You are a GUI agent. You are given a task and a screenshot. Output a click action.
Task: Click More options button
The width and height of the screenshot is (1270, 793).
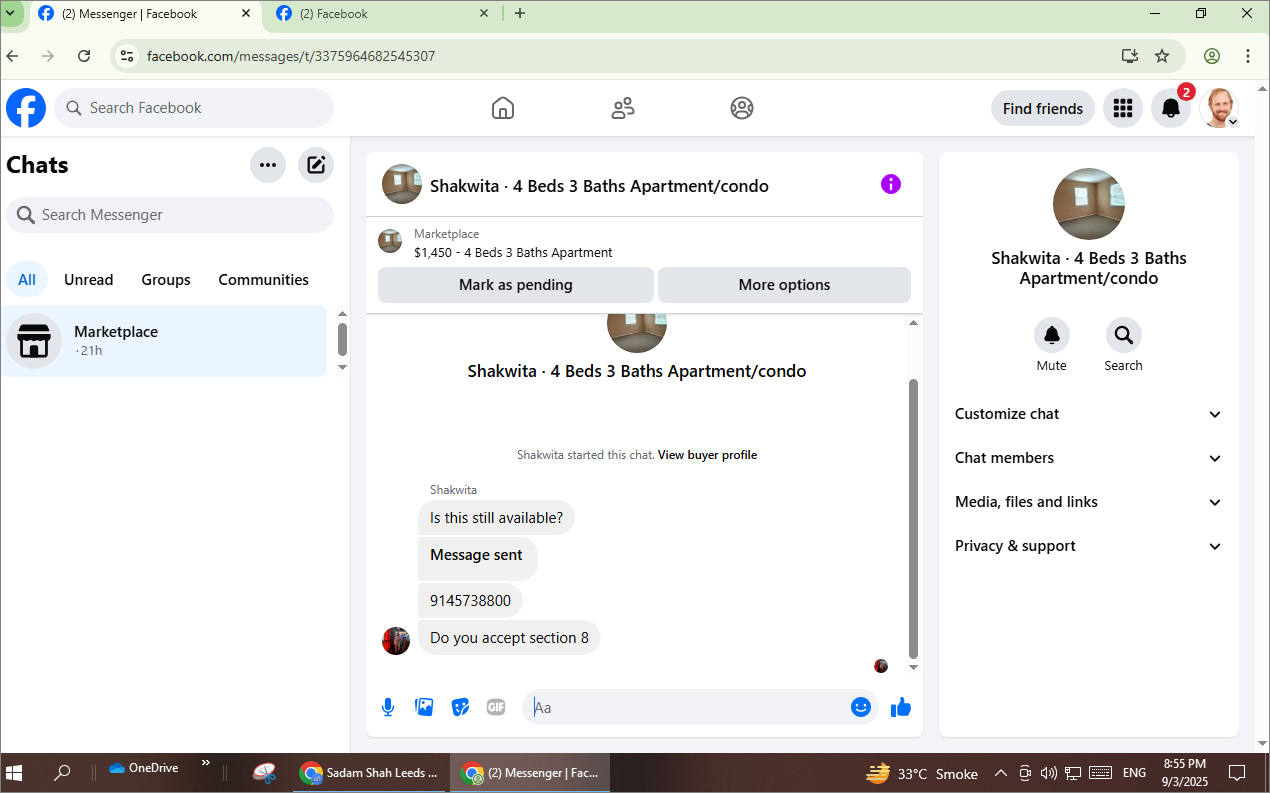click(x=784, y=285)
